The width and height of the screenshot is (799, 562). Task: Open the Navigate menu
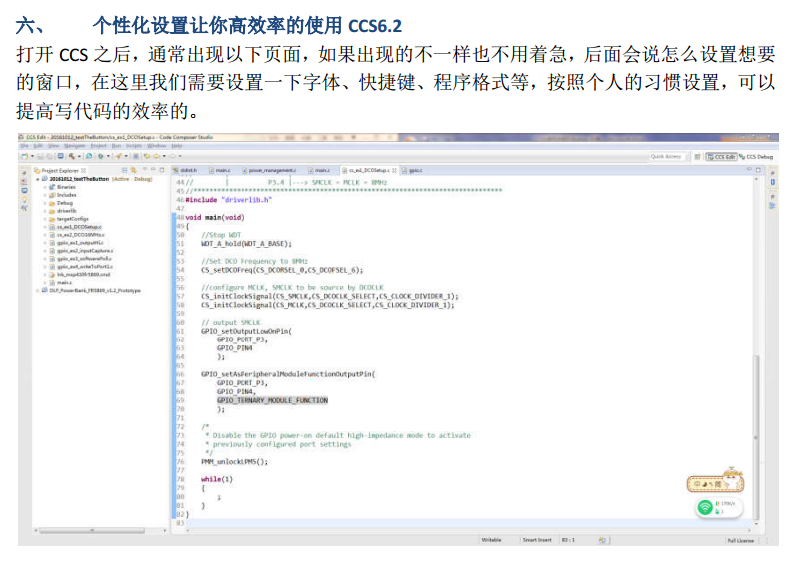[x=74, y=146]
